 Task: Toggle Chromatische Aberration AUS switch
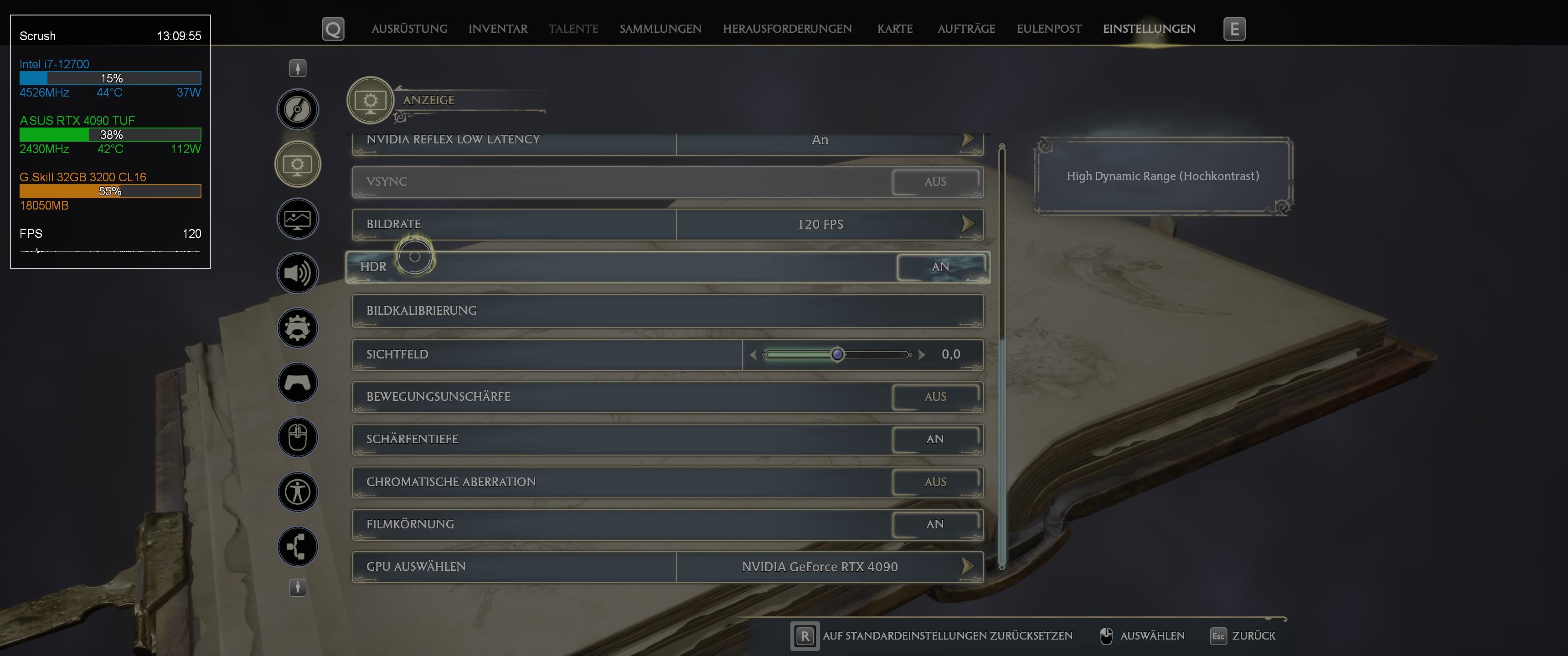[936, 482]
